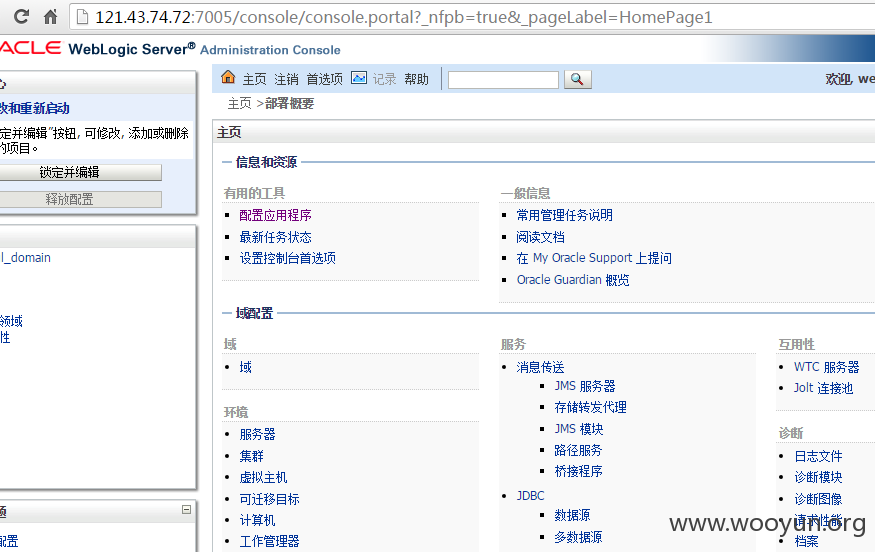Image resolution: width=875 pixels, height=552 pixels.
Task: Open 数据源 link
Action: coord(572,515)
